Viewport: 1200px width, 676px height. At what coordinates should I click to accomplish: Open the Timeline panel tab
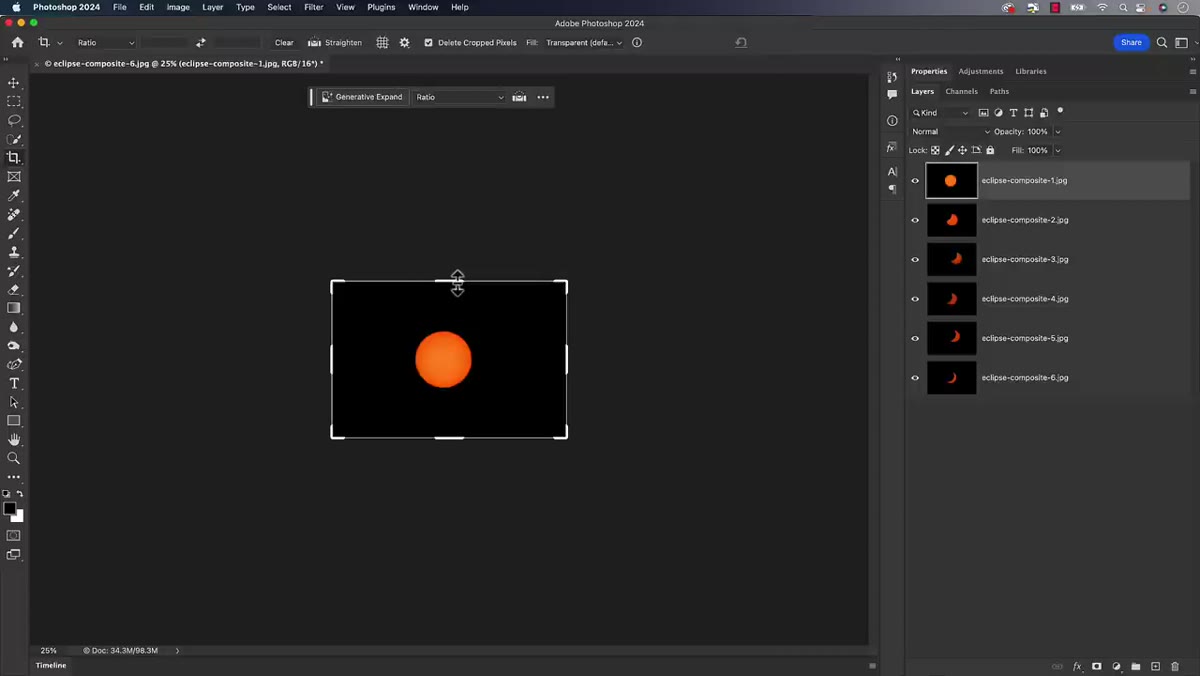click(x=51, y=665)
